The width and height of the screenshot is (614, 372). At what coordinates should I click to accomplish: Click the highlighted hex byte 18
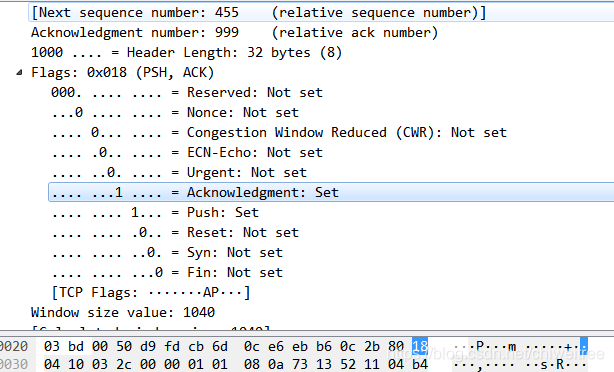tap(420, 347)
